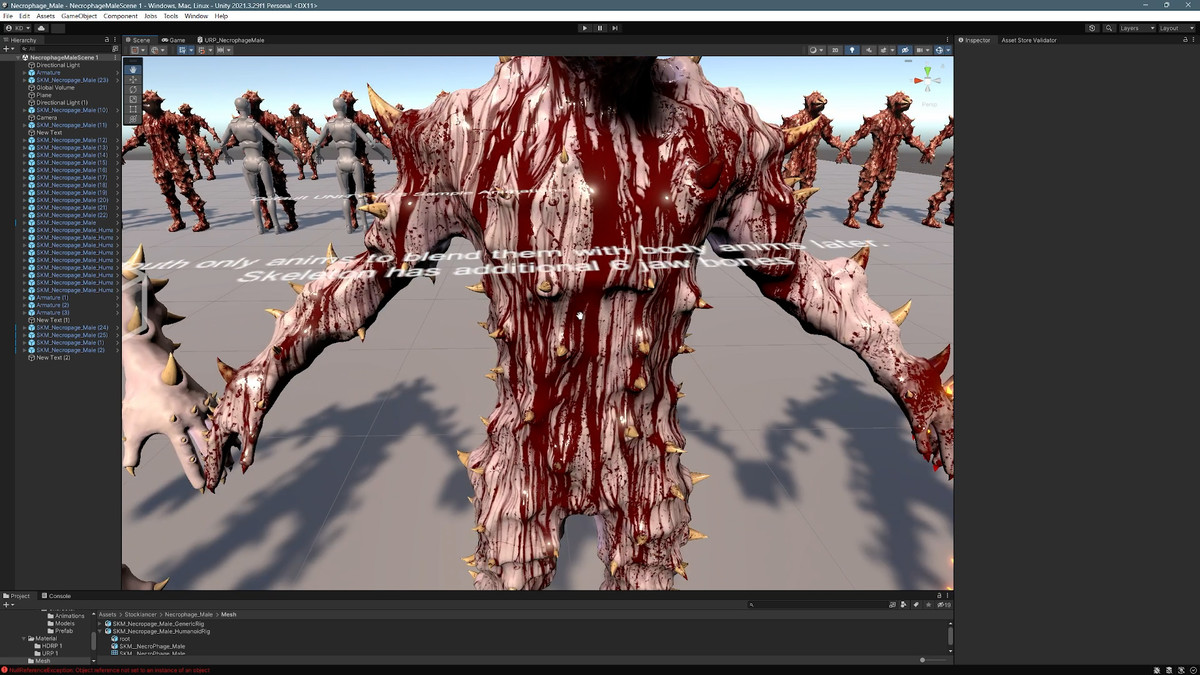Click the cloud services icon
The image size is (1200, 675).
(x=41, y=28)
